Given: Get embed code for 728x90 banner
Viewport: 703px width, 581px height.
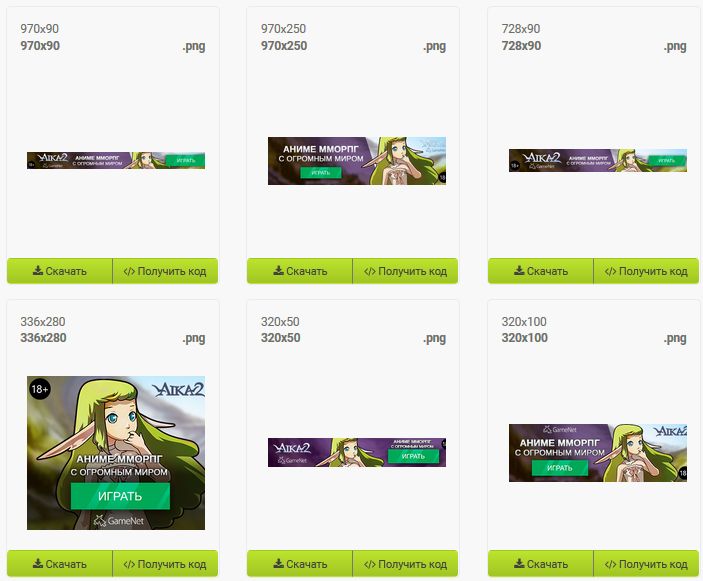Looking at the screenshot, I should pyautogui.click(x=646, y=271).
